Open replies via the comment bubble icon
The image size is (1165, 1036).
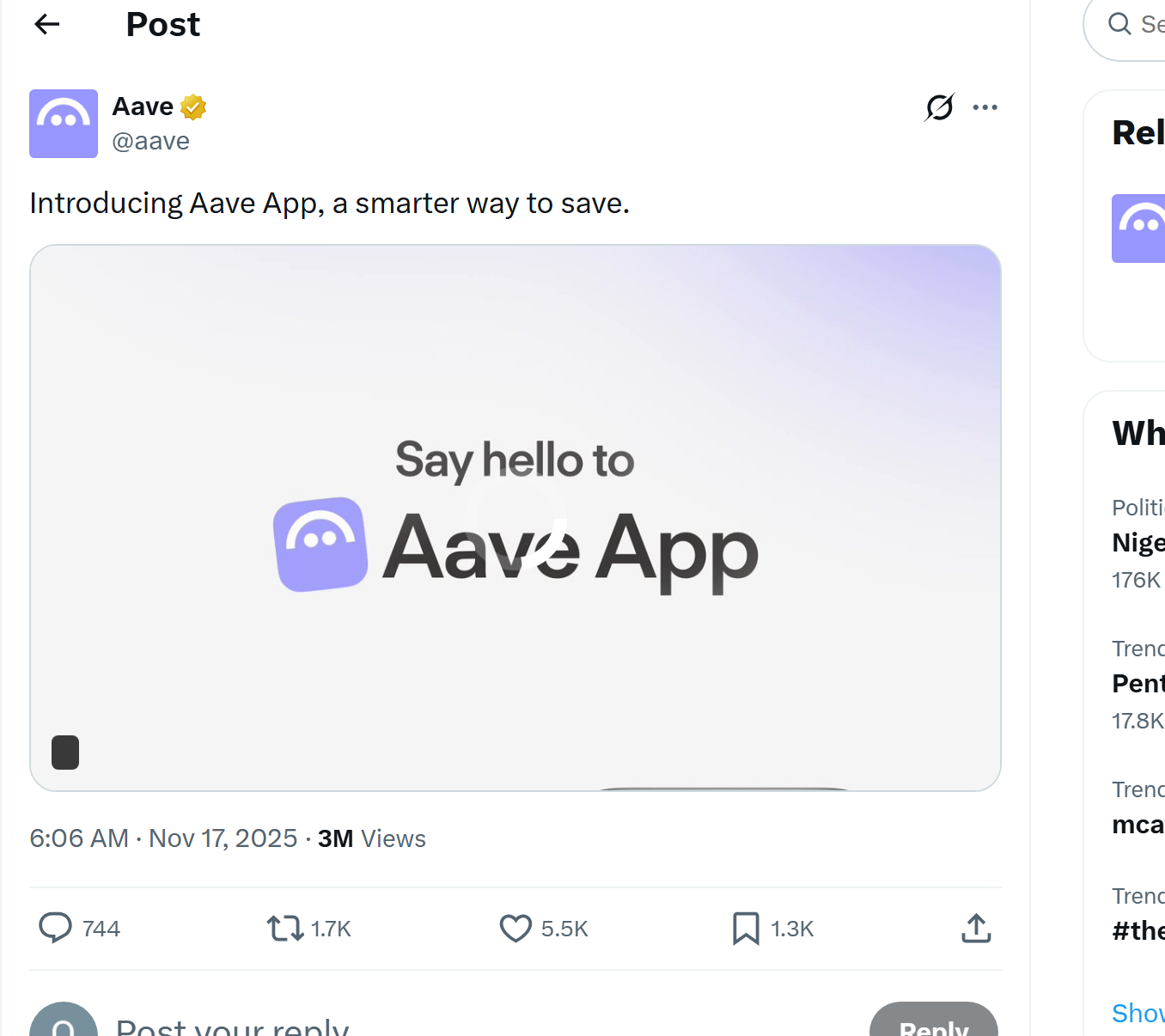tap(54, 928)
